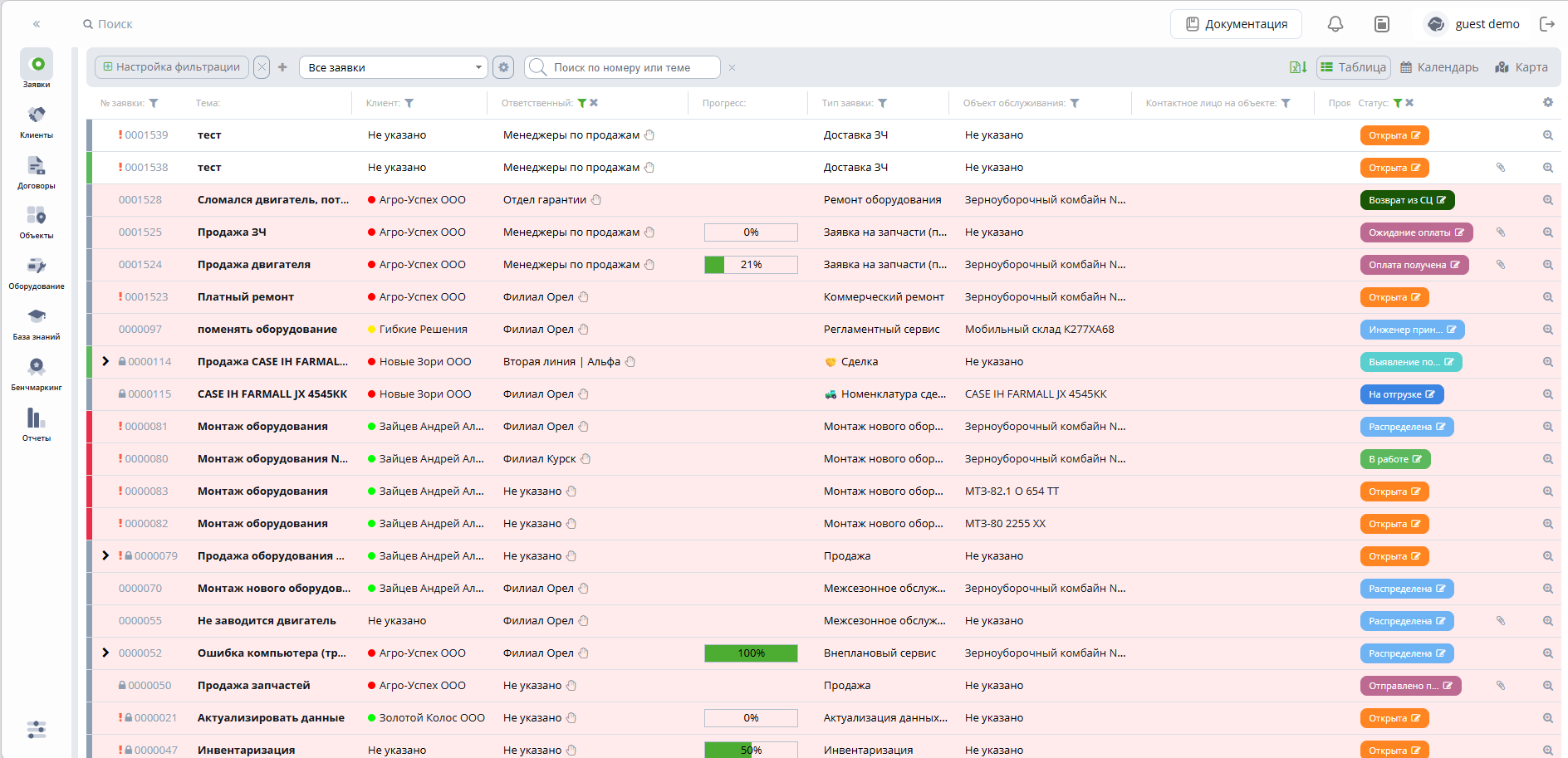This screenshot has height=758, width=1568.
Task: Open sidebar settings sliders icon
Action: [x=37, y=730]
